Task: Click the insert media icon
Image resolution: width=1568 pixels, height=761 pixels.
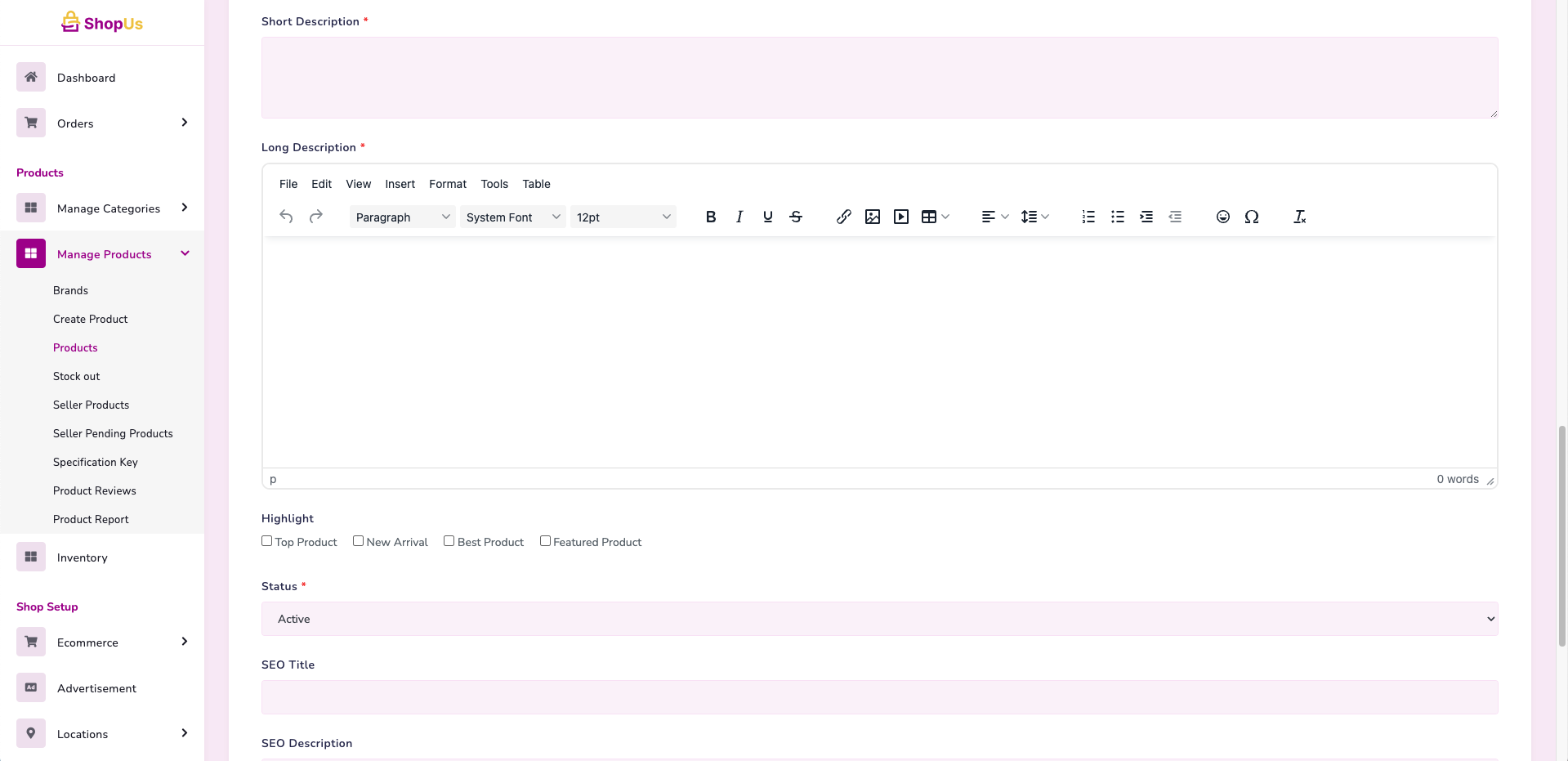Action: 900,217
